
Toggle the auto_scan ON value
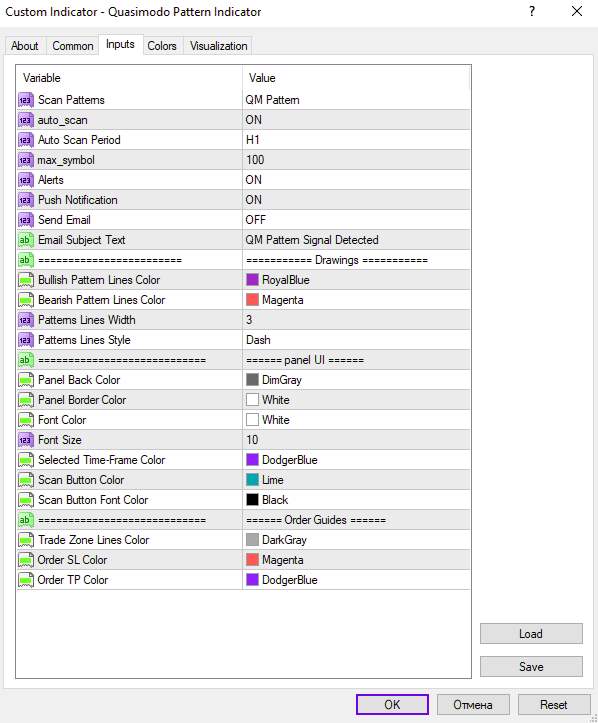(x=356, y=120)
